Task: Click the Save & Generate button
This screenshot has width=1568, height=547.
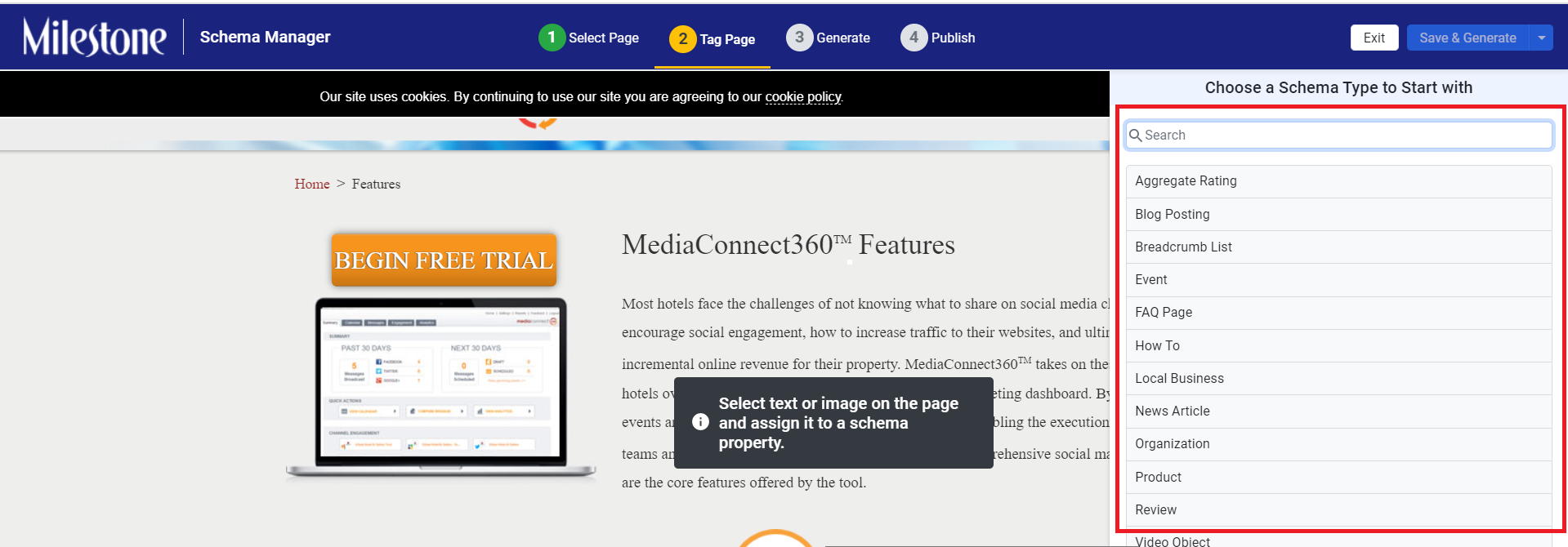Action: 1467,38
